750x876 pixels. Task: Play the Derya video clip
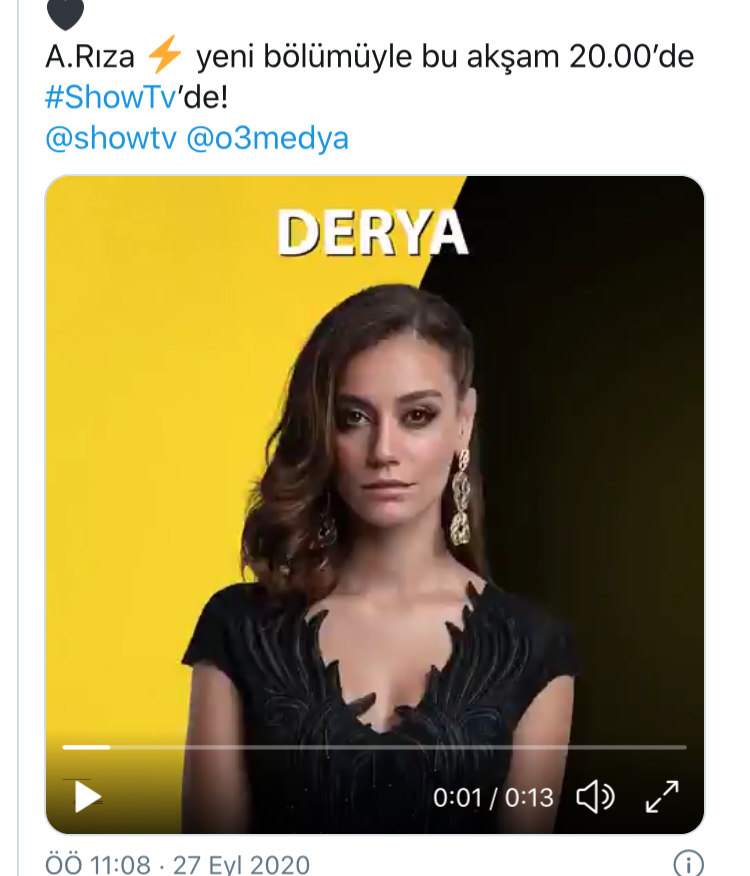click(x=88, y=796)
